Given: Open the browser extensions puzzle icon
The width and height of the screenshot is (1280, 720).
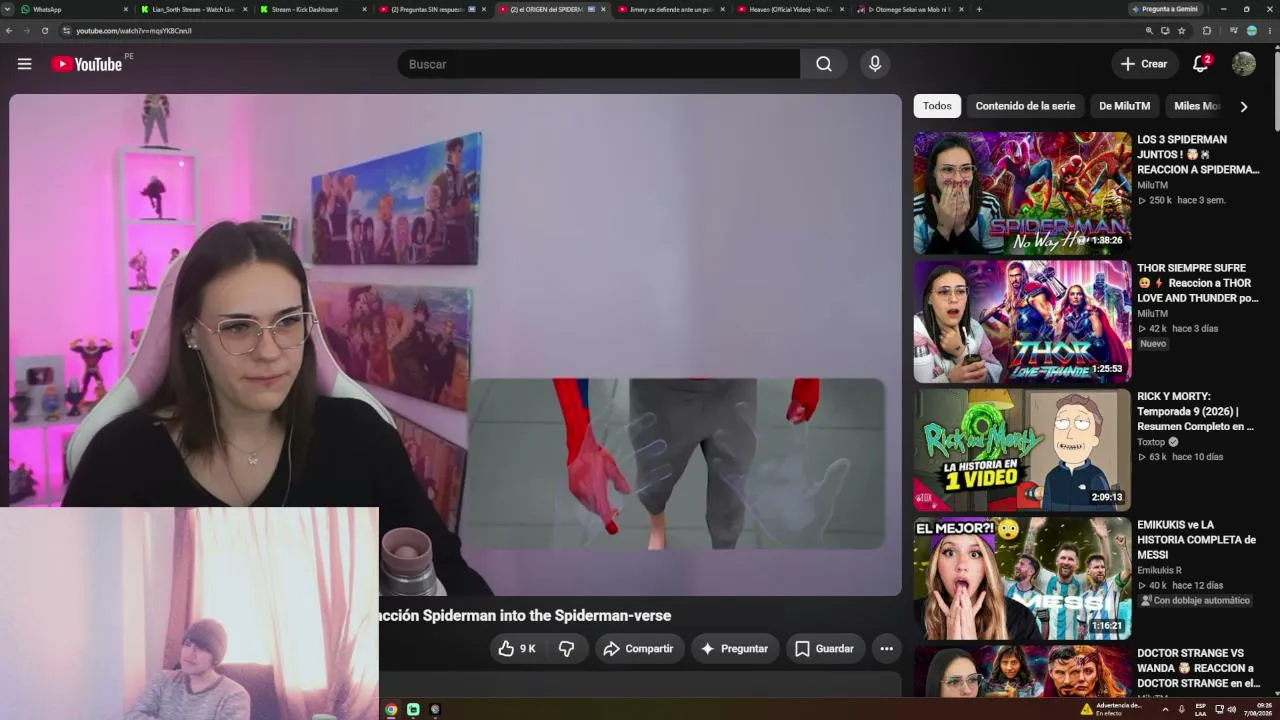Looking at the screenshot, I should coord(1207,31).
